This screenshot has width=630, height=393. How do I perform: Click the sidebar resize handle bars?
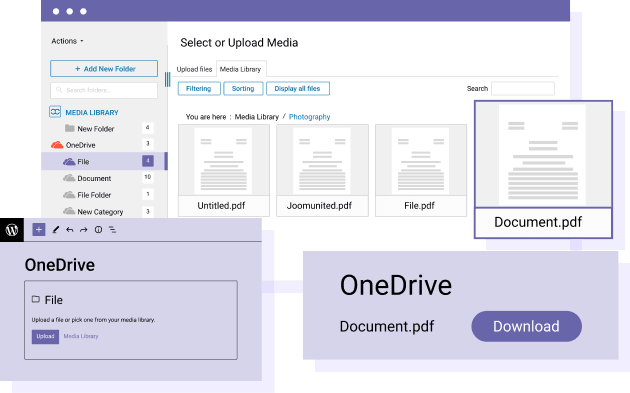[x=168, y=80]
